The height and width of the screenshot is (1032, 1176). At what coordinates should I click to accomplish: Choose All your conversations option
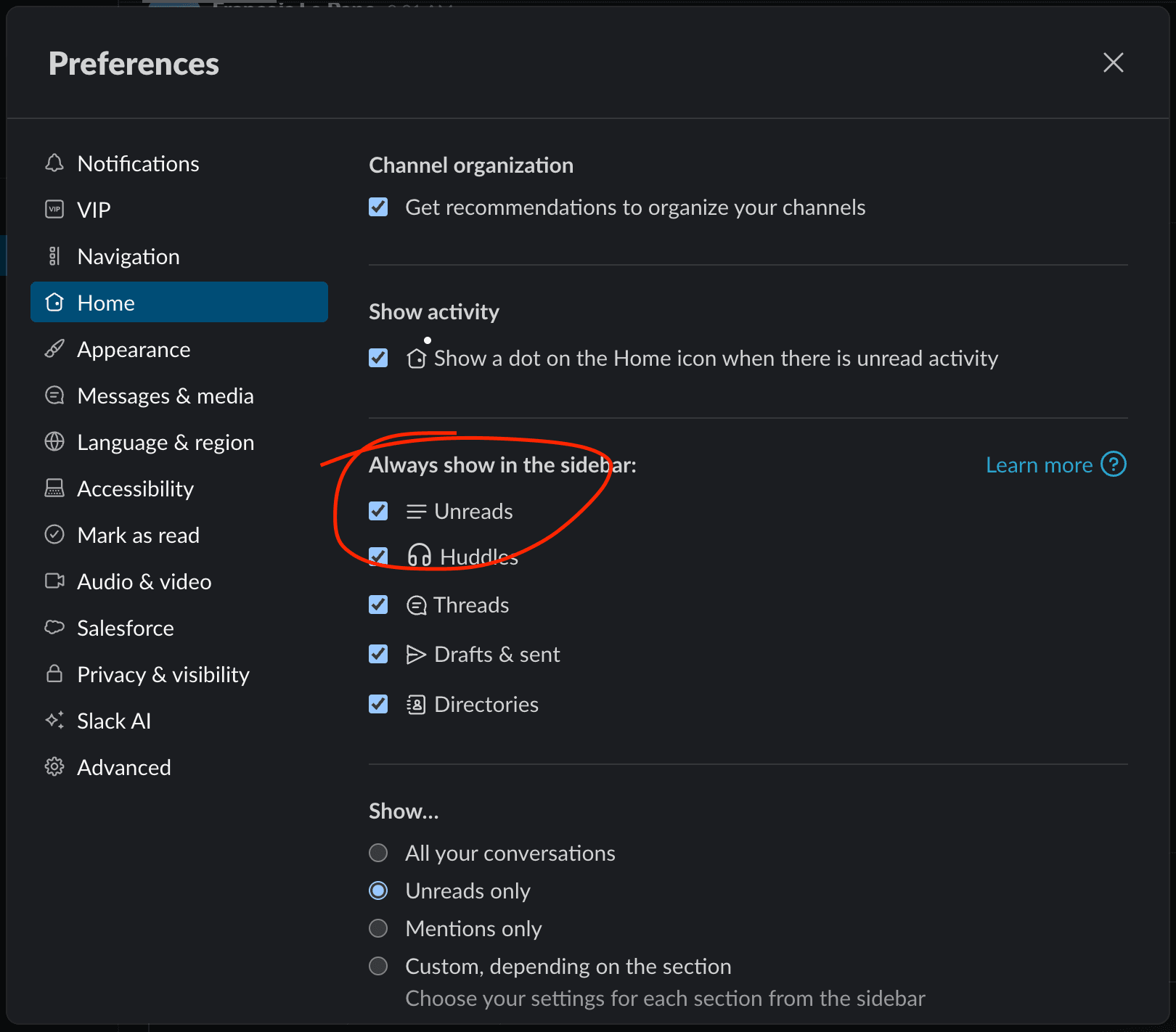pyautogui.click(x=378, y=853)
